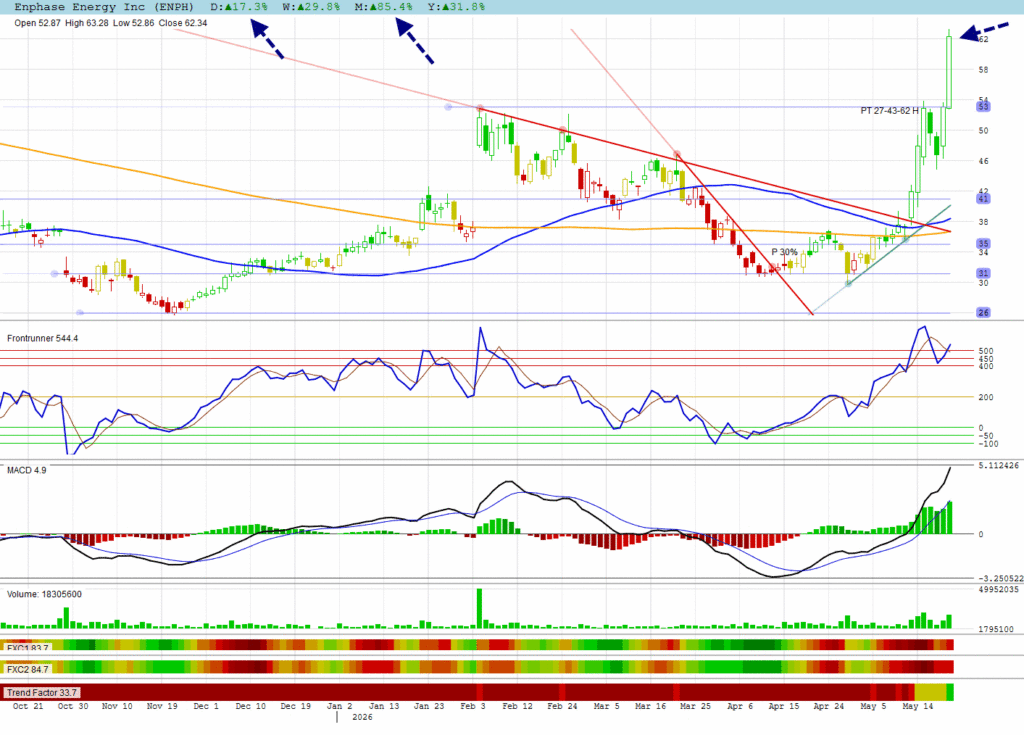
Task: Select the 41 price level tag
Action: coord(983,199)
